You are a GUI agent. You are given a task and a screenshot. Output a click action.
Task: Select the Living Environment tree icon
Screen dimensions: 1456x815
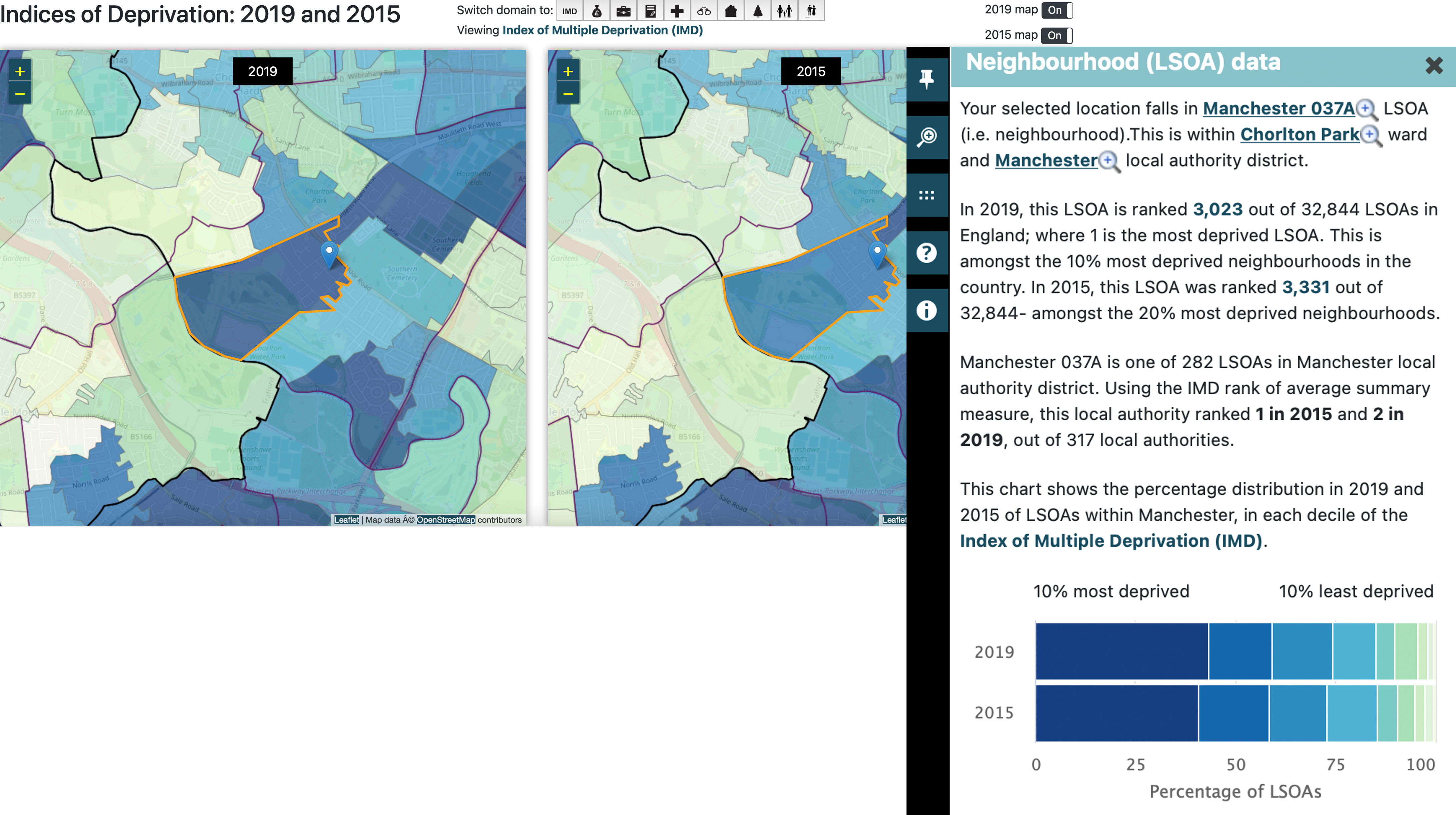[757, 11]
